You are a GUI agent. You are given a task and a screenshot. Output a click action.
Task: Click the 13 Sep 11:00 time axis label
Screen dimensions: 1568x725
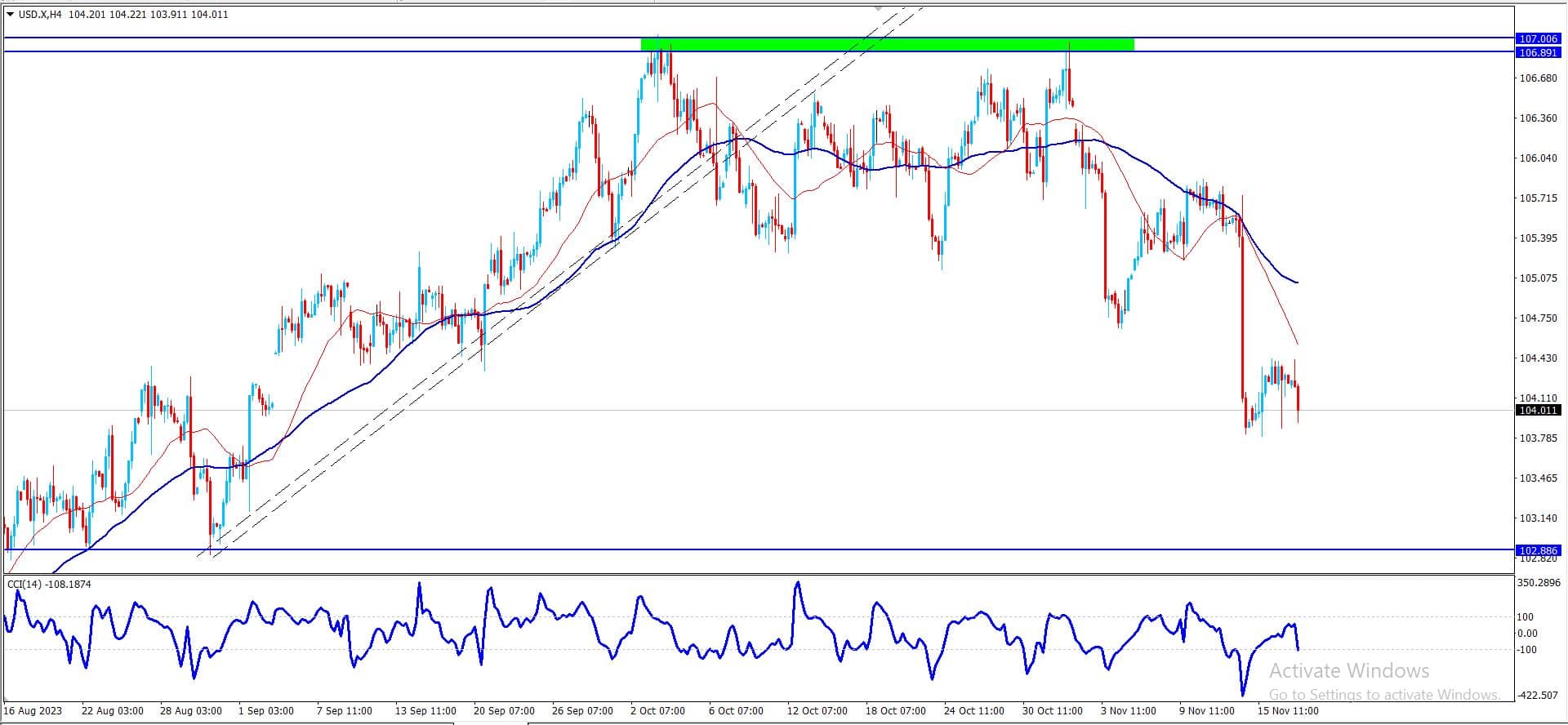tap(425, 710)
